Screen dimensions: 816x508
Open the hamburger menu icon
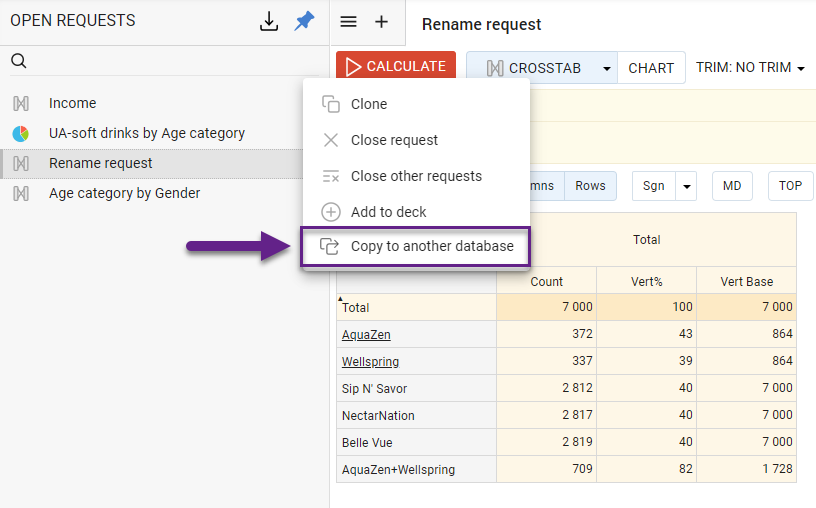[348, 22]
